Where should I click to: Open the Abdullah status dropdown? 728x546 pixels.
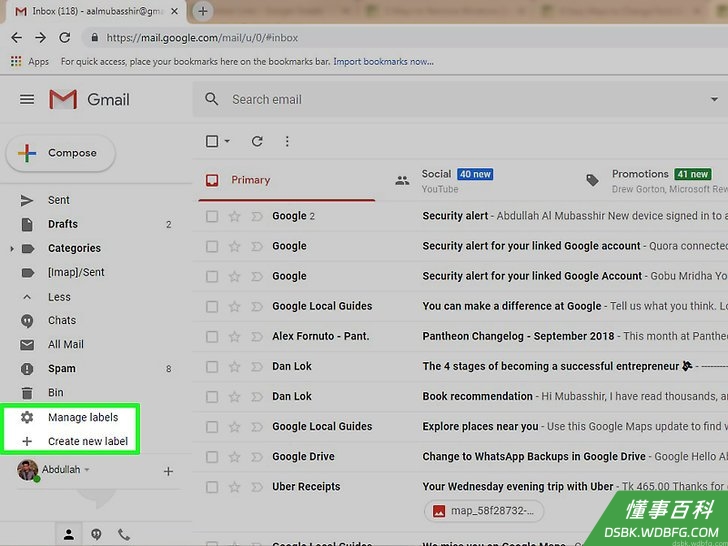(x=87, y=470)
